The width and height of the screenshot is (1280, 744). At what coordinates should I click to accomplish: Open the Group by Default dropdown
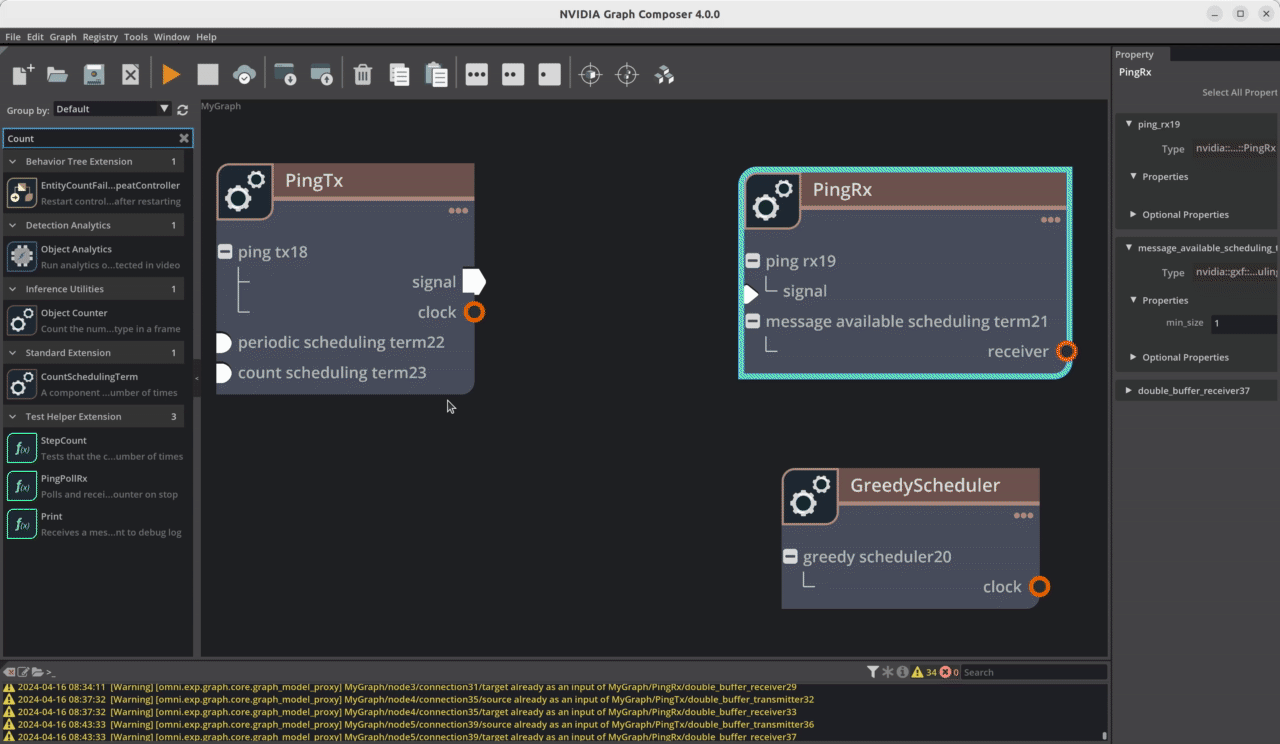coord(112,109)
